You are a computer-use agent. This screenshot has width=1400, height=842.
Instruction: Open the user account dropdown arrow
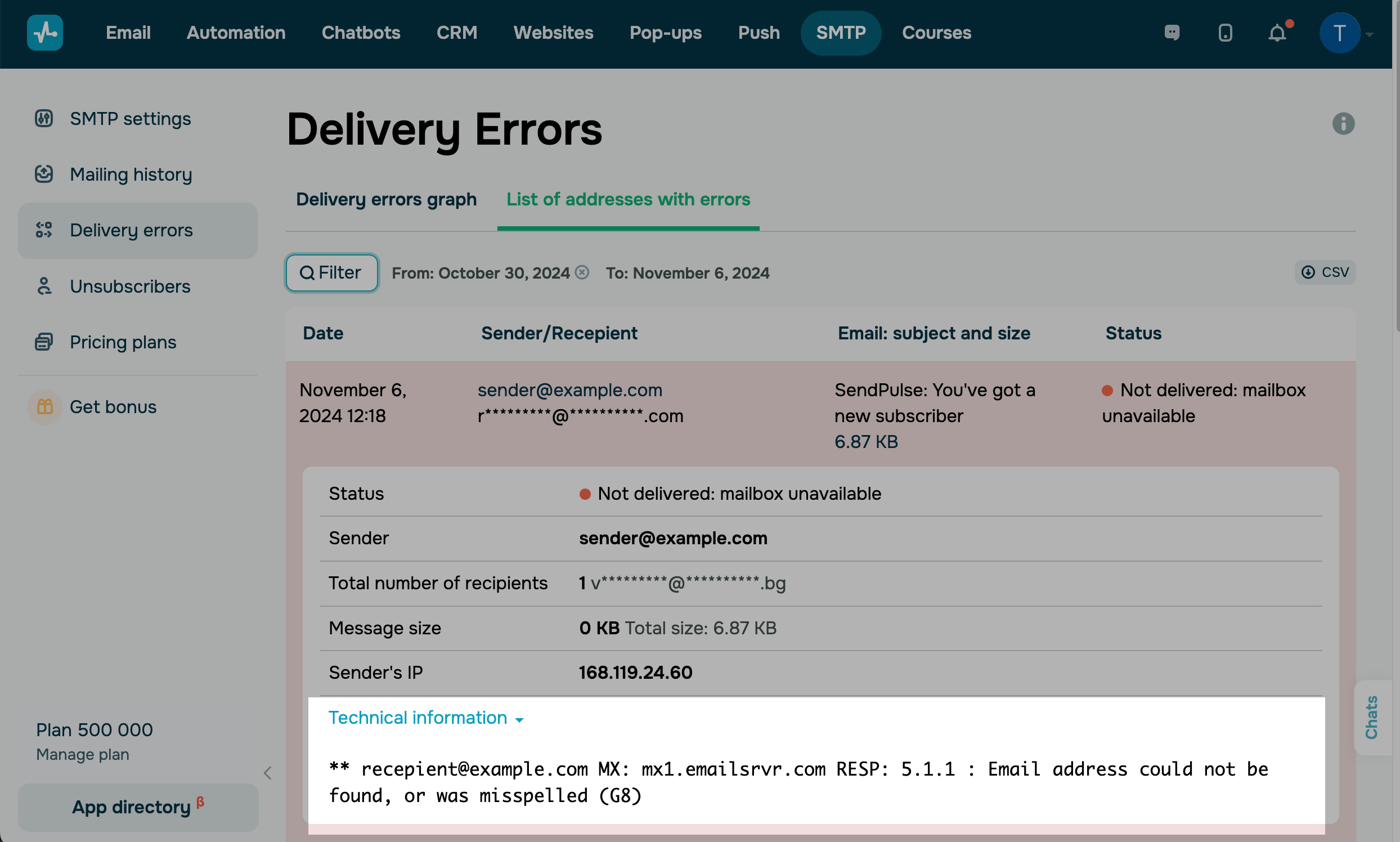coord(1370,34)
